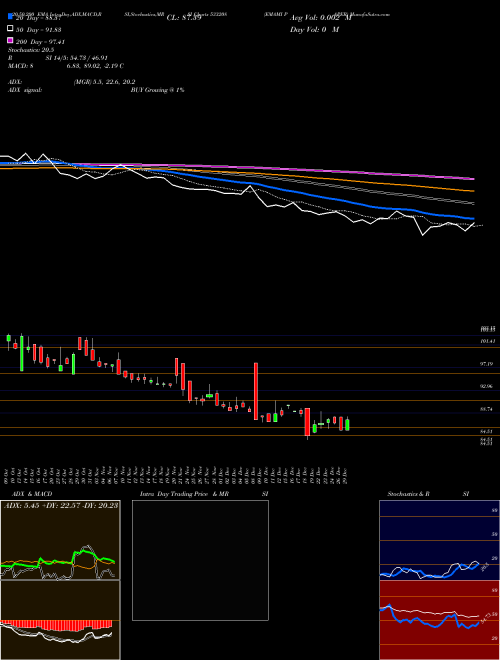Click the 'BUY Growing @ 1%' signal text

157,90
